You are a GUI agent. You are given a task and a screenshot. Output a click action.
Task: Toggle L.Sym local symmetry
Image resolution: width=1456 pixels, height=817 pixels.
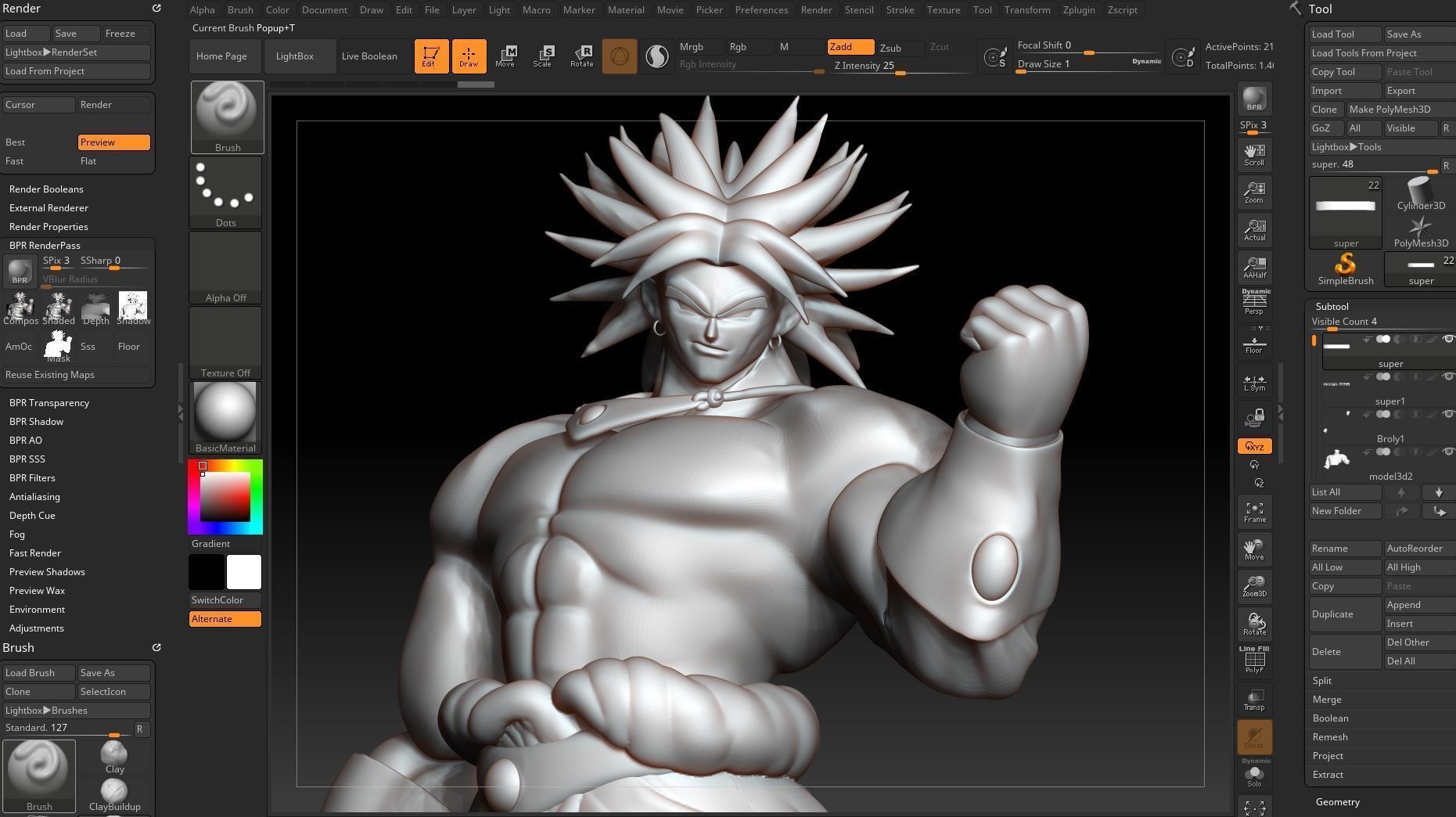[1254, 383]
